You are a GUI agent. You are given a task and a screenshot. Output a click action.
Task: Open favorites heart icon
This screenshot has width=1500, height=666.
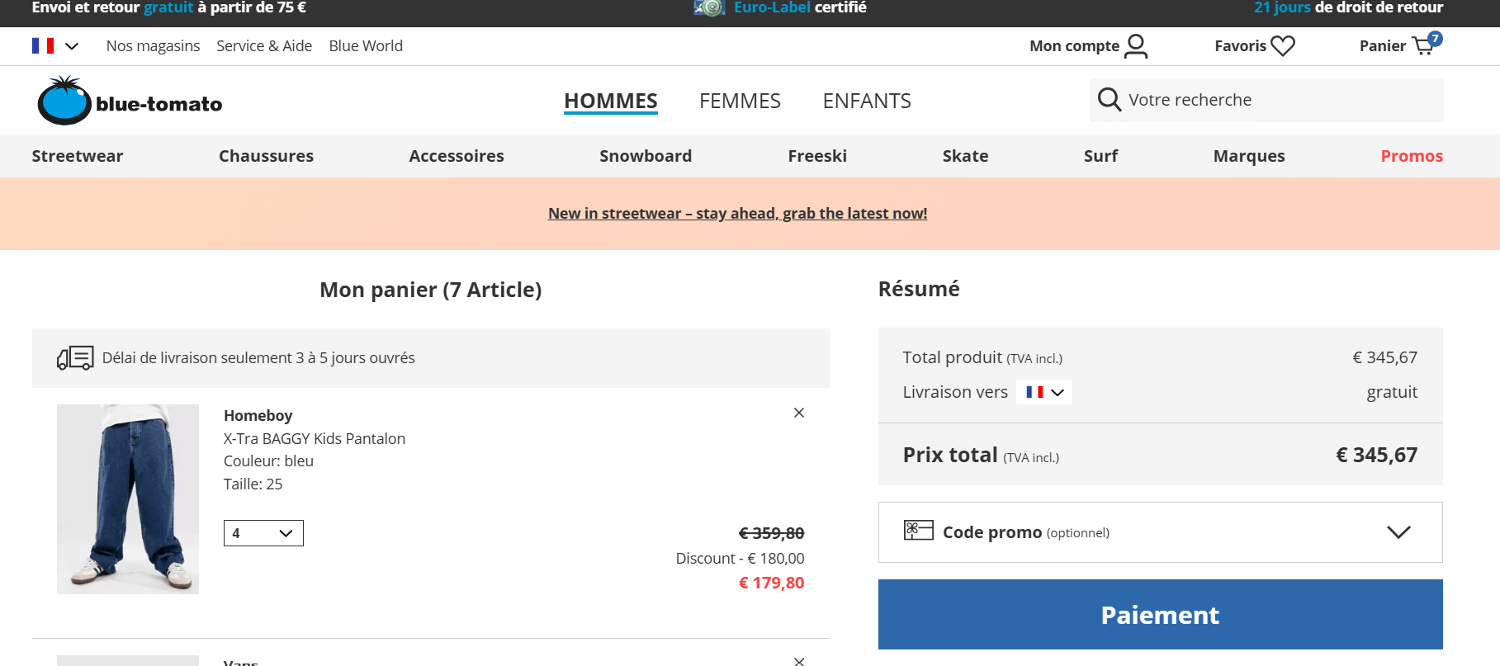click(x=1283, y=46)
